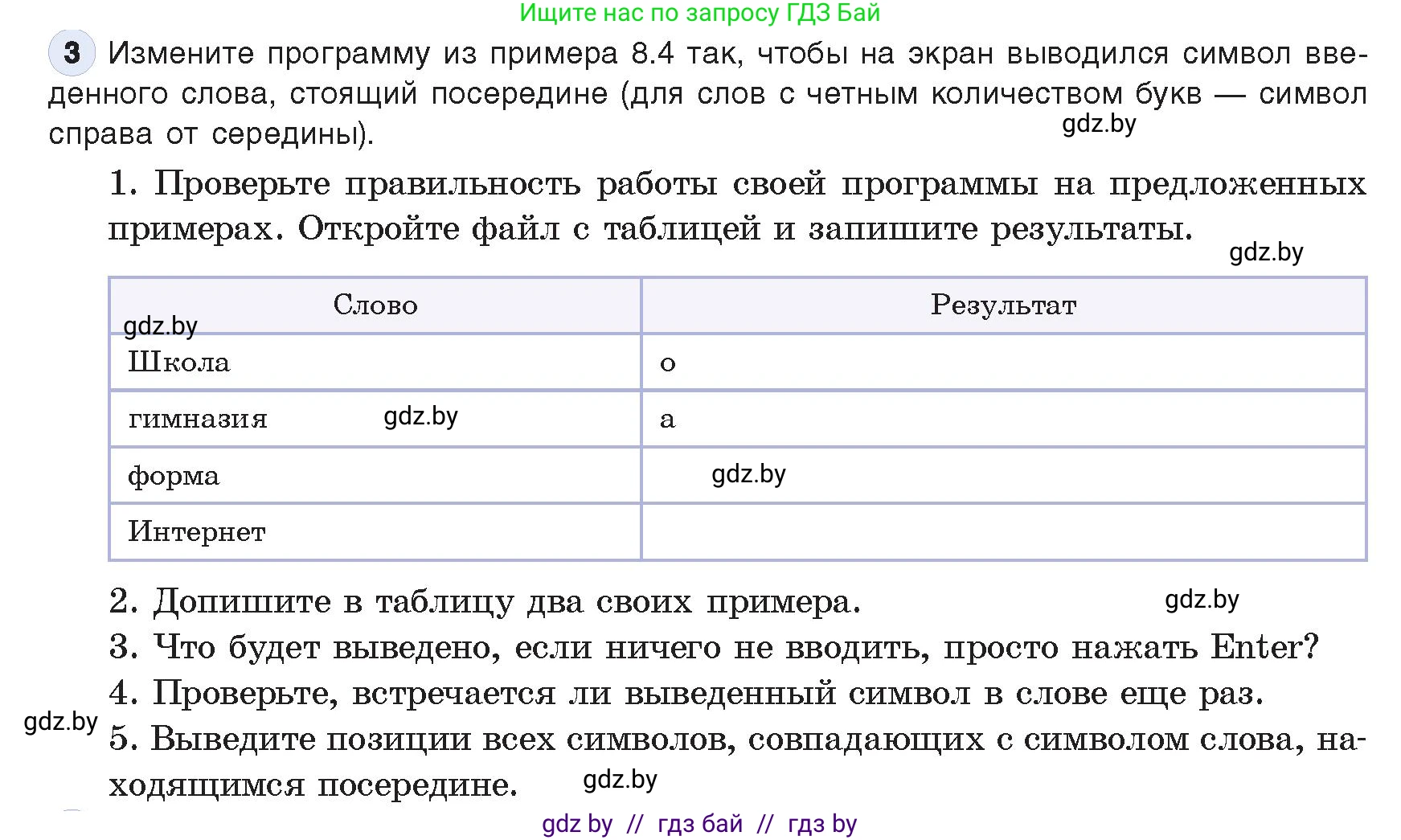This screenshot has height=840, width=1401.
Task: Click the gdz.by mark in the форма result cell
Action: click(x=749, y=474)
